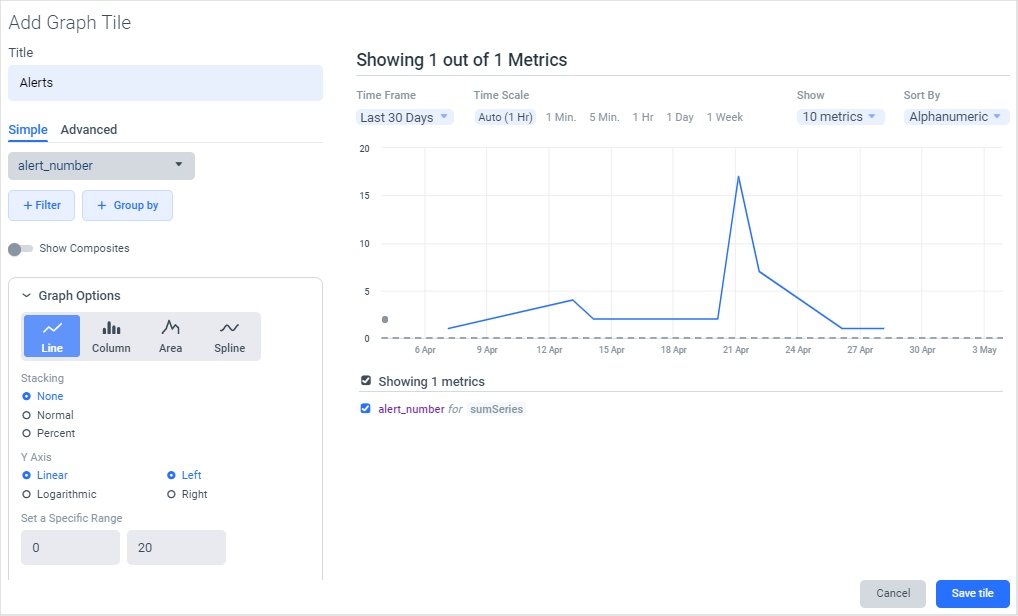Open the Alphanumeric sort by dropdown

(954, 117)
